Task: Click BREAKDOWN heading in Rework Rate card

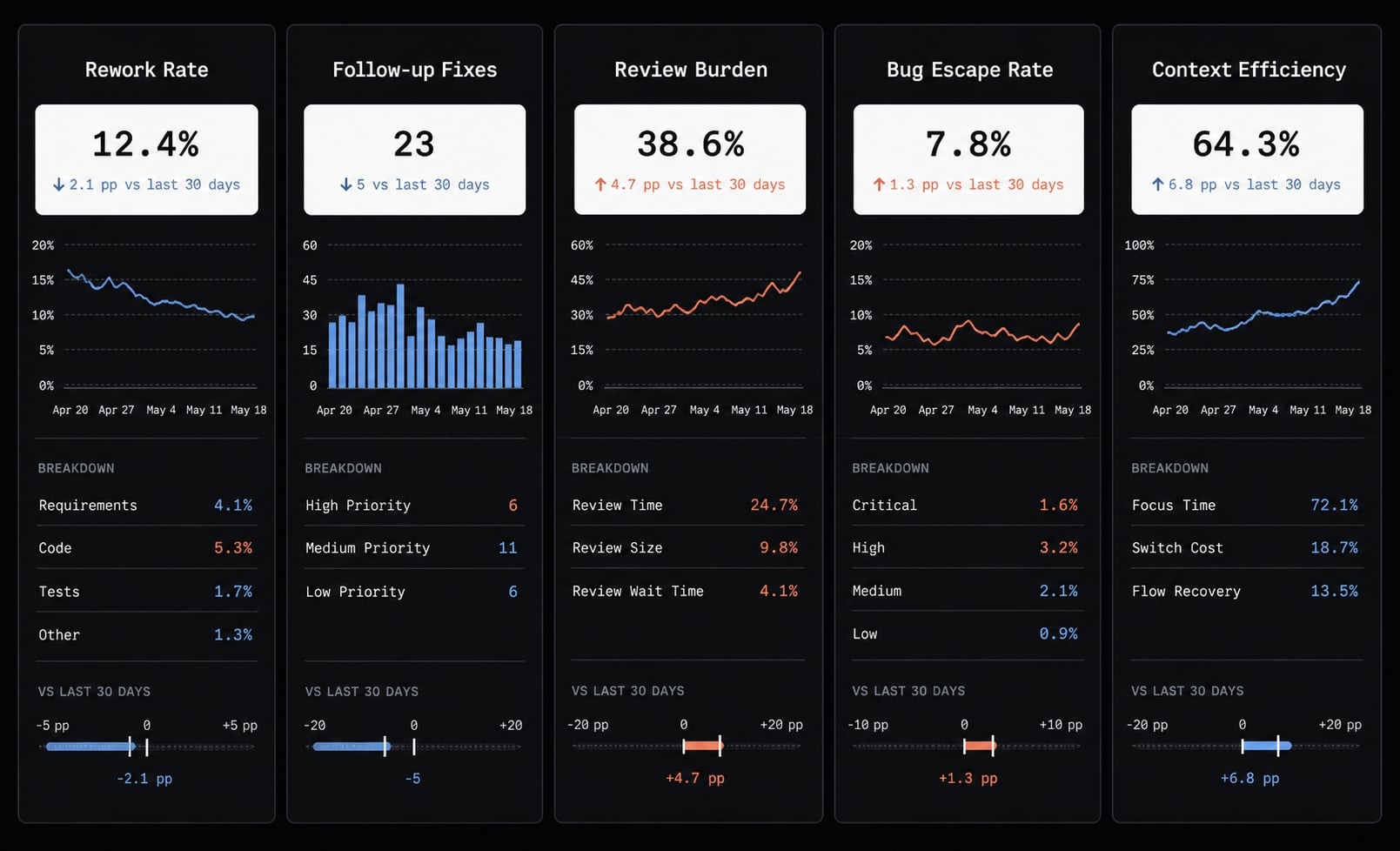Action: click(77, 468)
